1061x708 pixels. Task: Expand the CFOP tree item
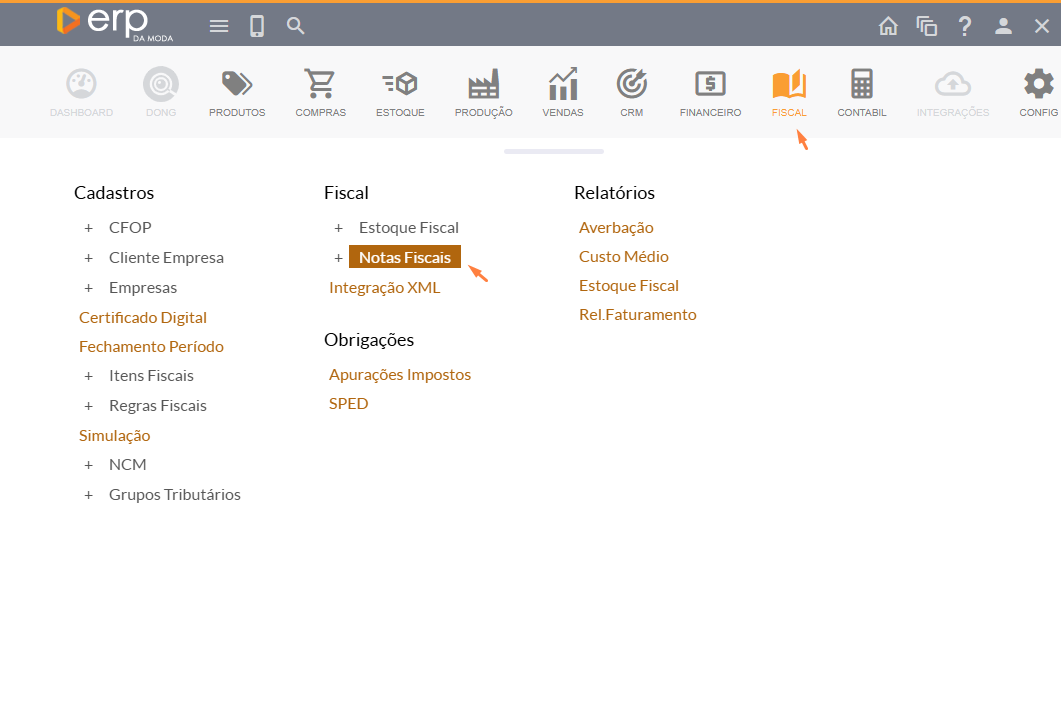coord(89,228)
